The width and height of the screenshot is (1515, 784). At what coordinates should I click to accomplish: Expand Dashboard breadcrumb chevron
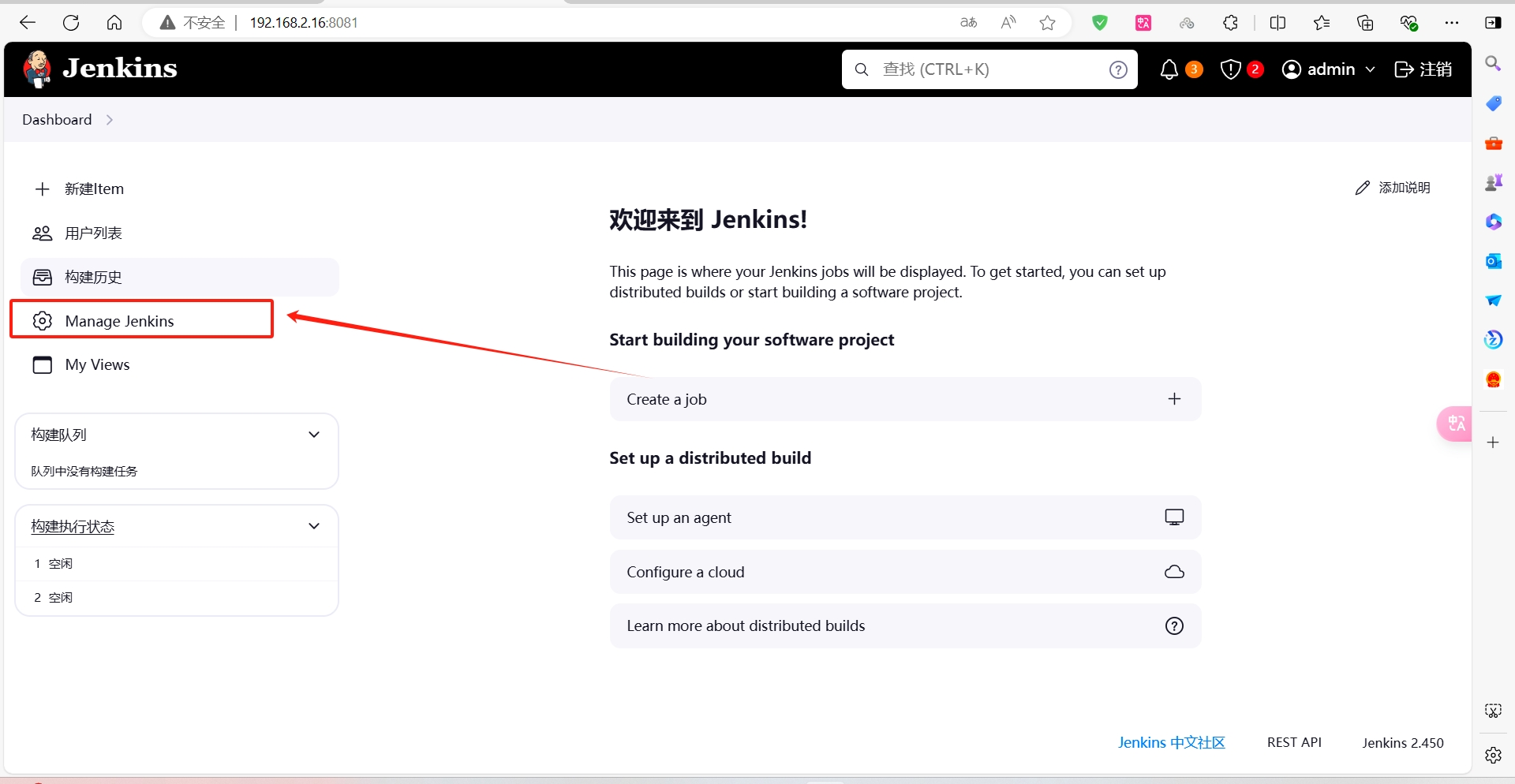tap(110, 120)
